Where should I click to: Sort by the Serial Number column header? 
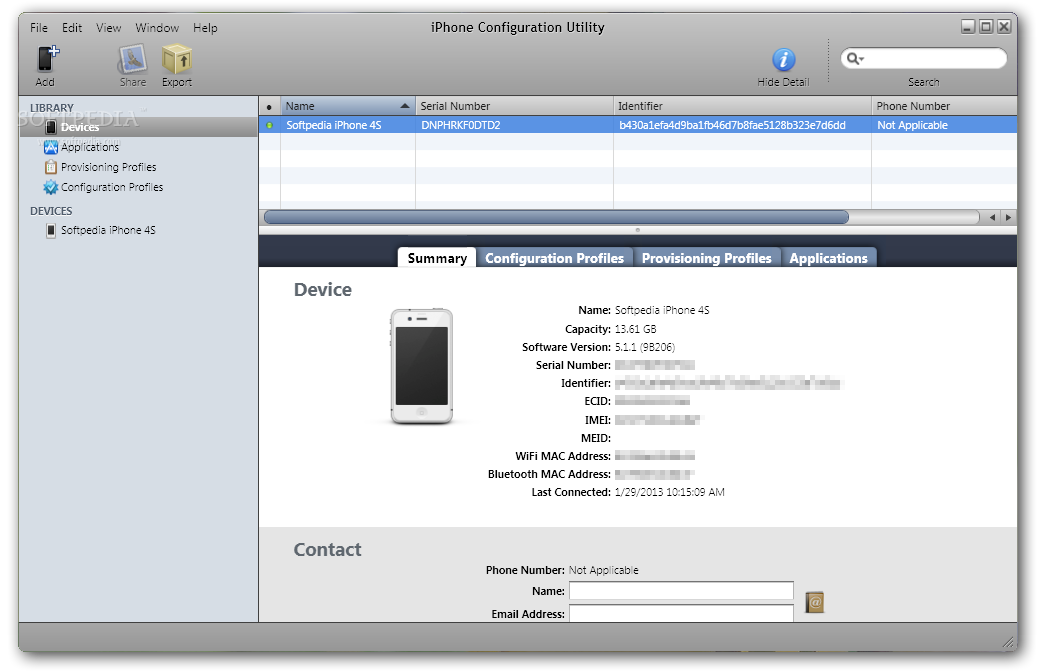(514, 106)
